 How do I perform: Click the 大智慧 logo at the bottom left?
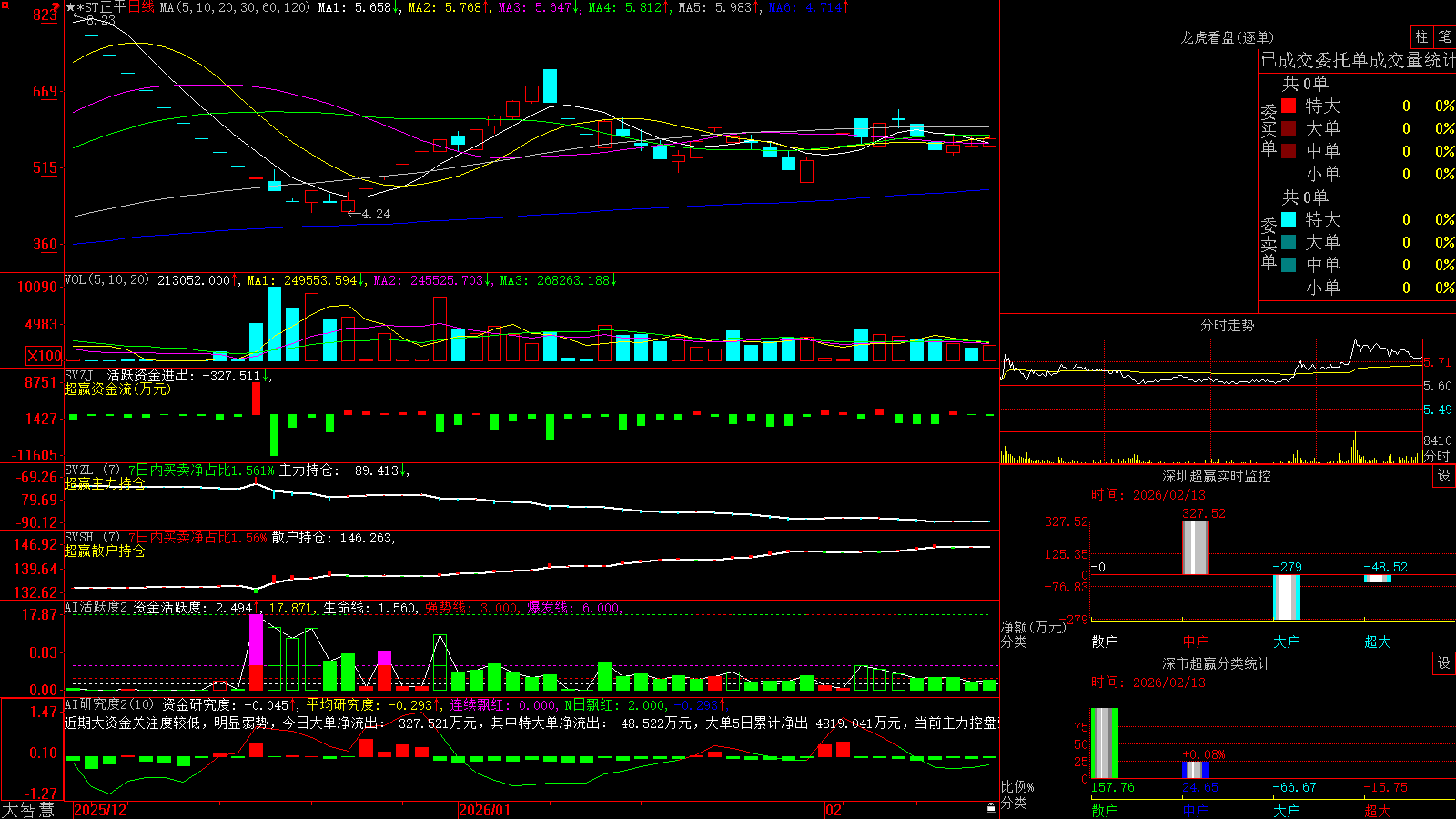(28, 810)
